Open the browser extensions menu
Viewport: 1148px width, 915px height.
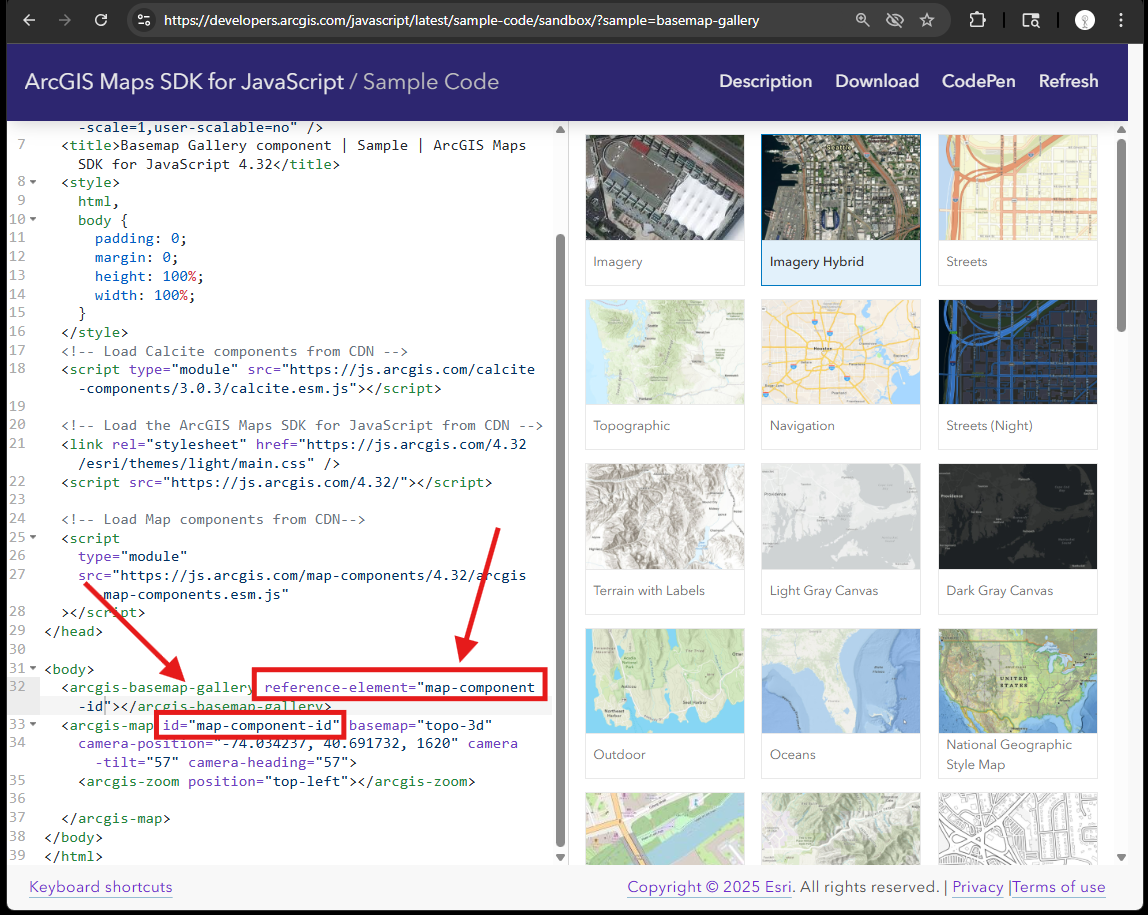pos(977,20)
